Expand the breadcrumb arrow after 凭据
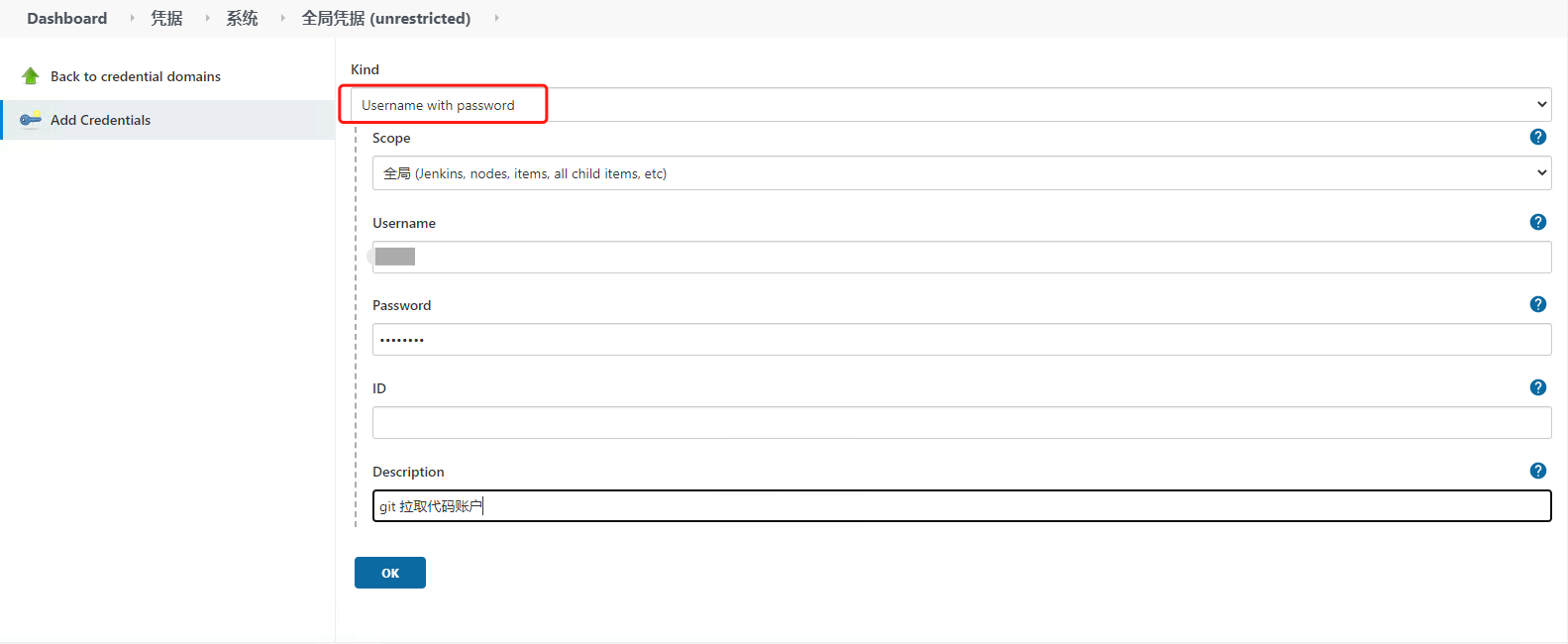 207,18
